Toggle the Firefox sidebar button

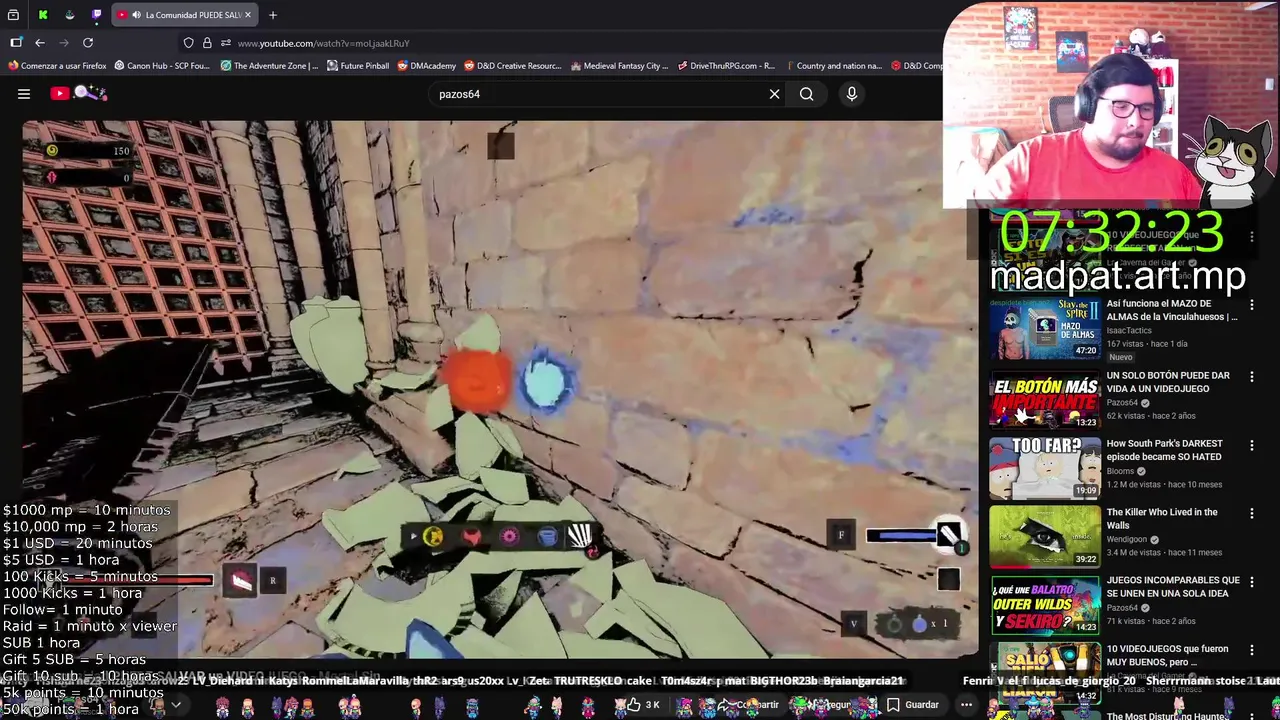pyautogui.click(x=16, y=43)
